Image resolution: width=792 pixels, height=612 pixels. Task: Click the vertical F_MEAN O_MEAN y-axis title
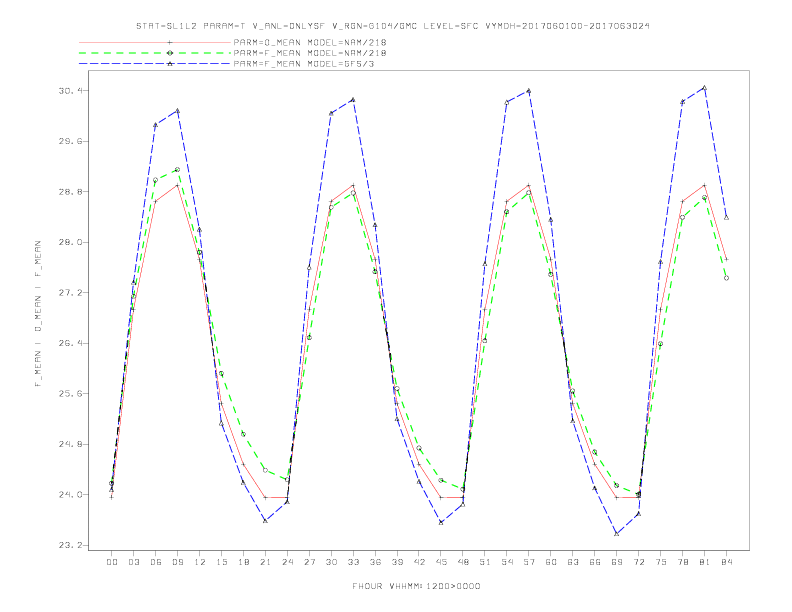[x=38, y=314]
